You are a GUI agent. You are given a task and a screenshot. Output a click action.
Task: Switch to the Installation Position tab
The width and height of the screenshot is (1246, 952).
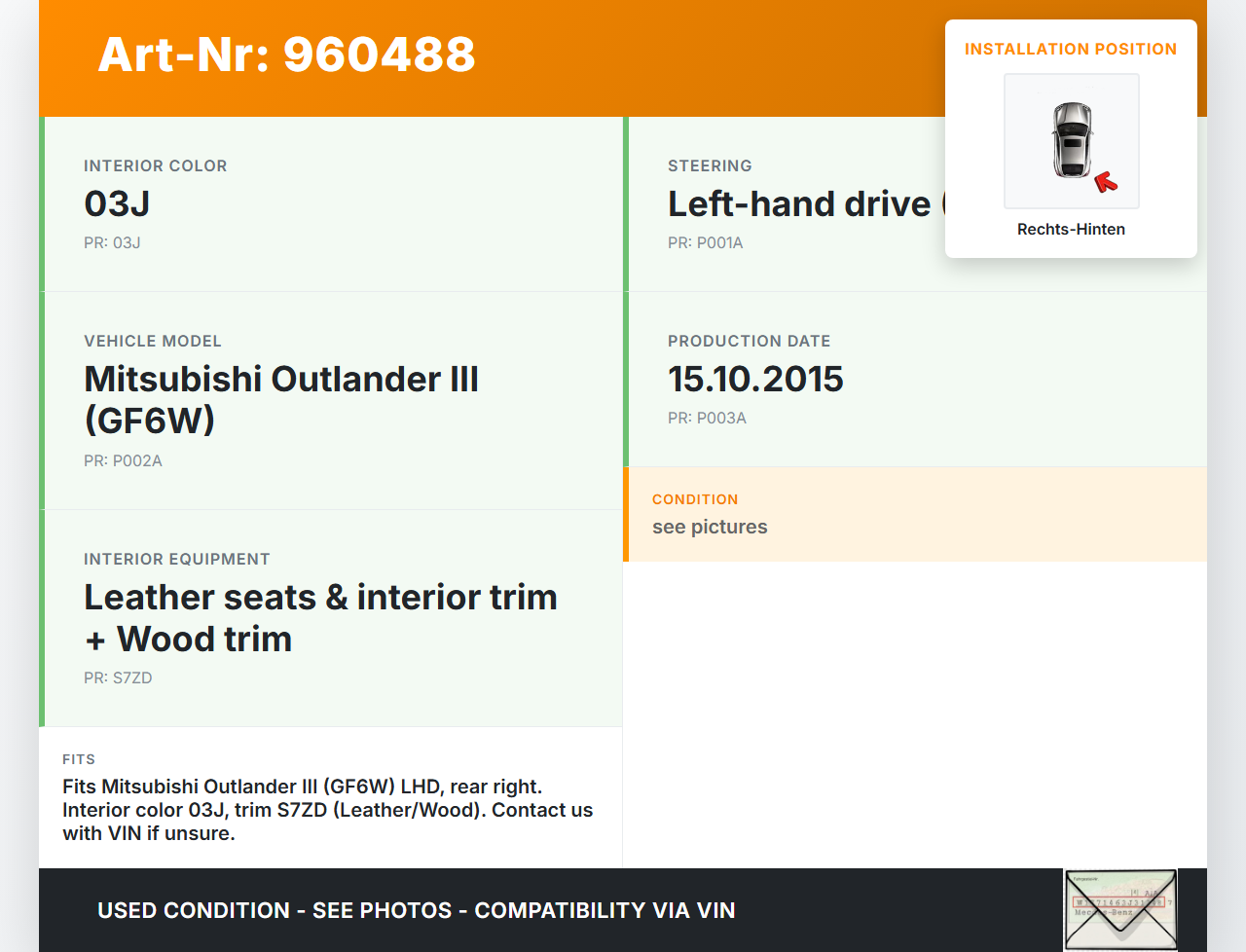click(x=1071, y=49)
